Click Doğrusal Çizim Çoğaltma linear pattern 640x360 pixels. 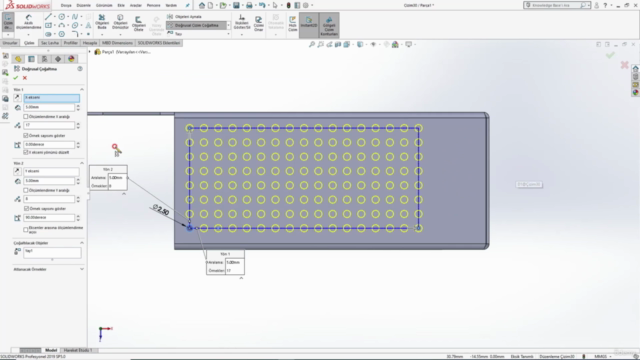click(196, 25)
